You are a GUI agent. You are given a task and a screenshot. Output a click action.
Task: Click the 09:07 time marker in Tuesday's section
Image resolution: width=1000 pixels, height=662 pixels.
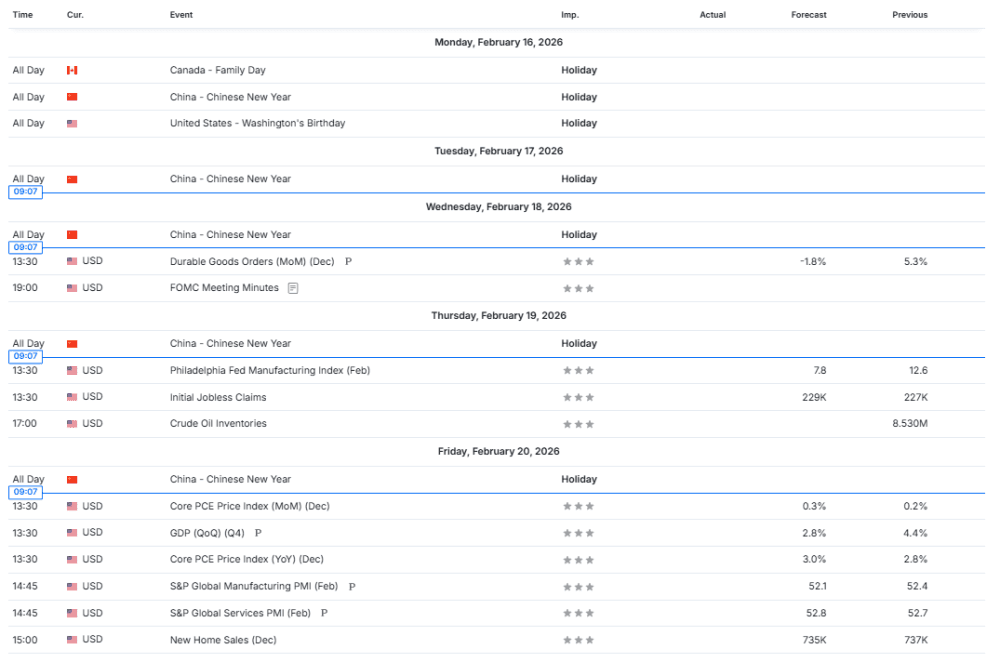[25, 192]
